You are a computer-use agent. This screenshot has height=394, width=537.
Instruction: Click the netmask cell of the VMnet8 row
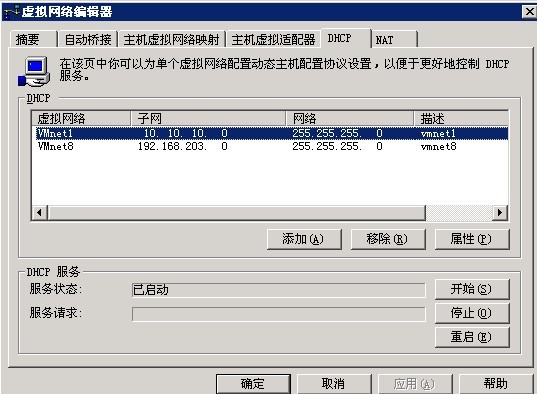337,147
